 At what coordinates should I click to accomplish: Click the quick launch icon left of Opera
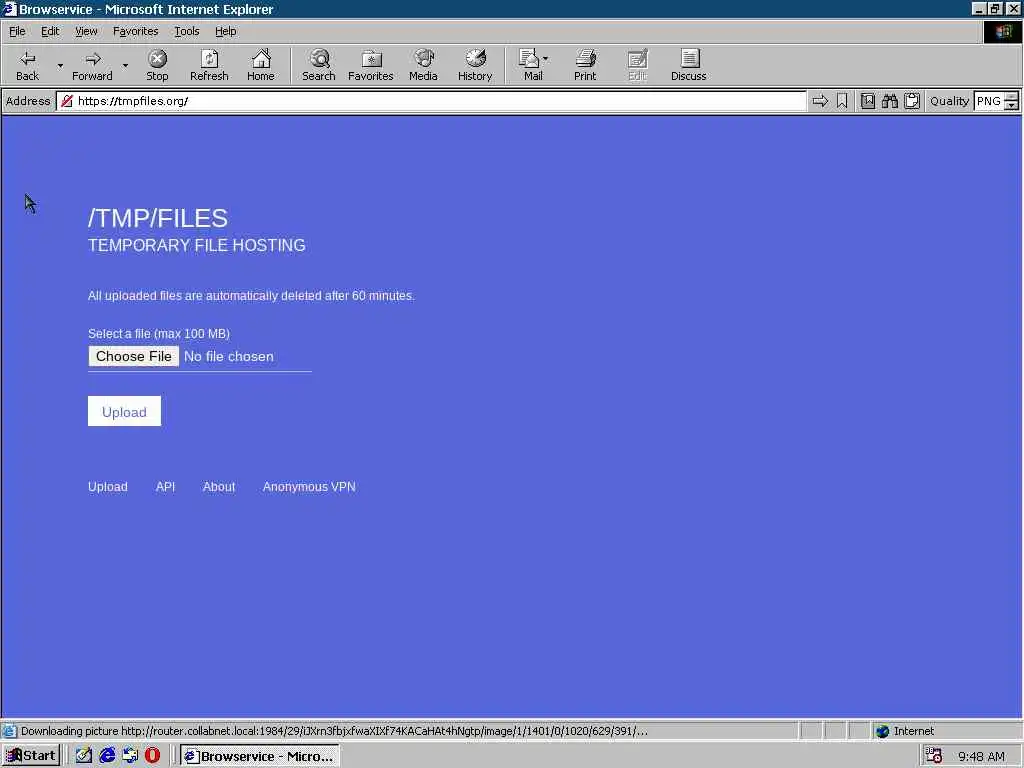130,756
